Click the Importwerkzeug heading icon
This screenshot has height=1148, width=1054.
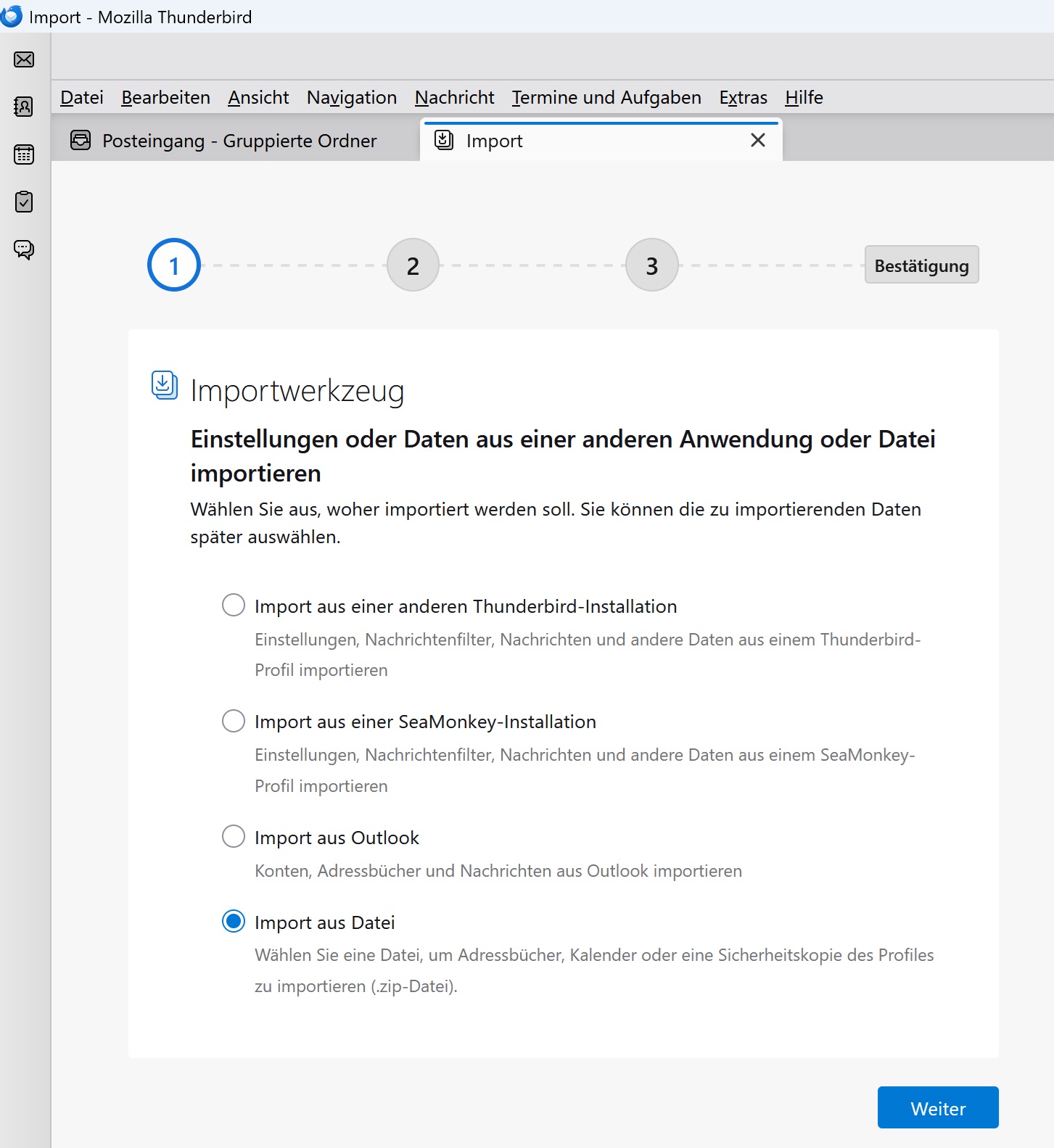[x=164, y=385]
